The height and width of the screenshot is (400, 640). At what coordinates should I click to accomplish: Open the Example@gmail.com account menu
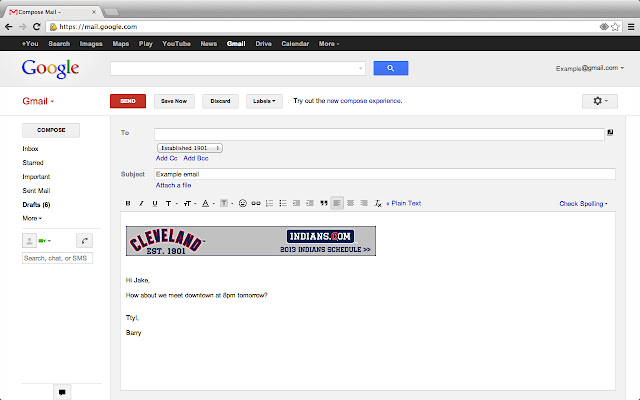click(589, 68)
